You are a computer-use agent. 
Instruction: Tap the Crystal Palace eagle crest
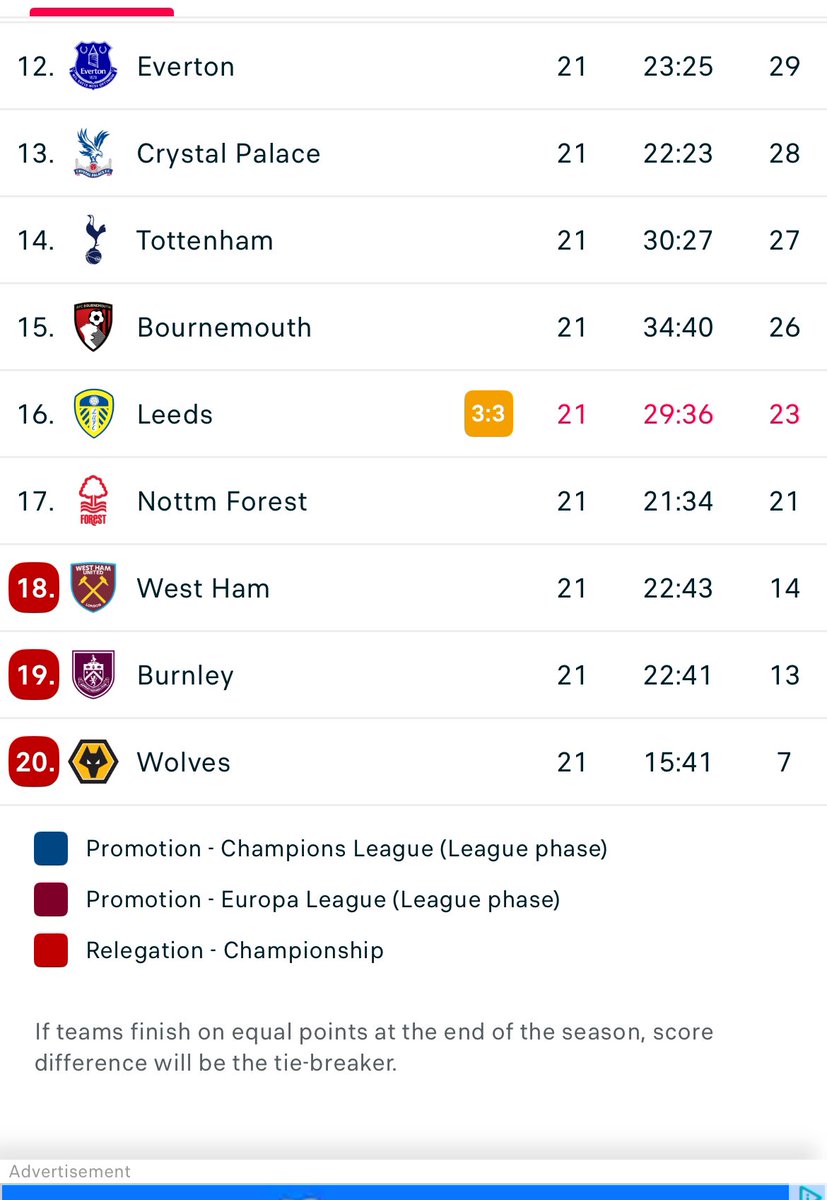tap(94, 153)
